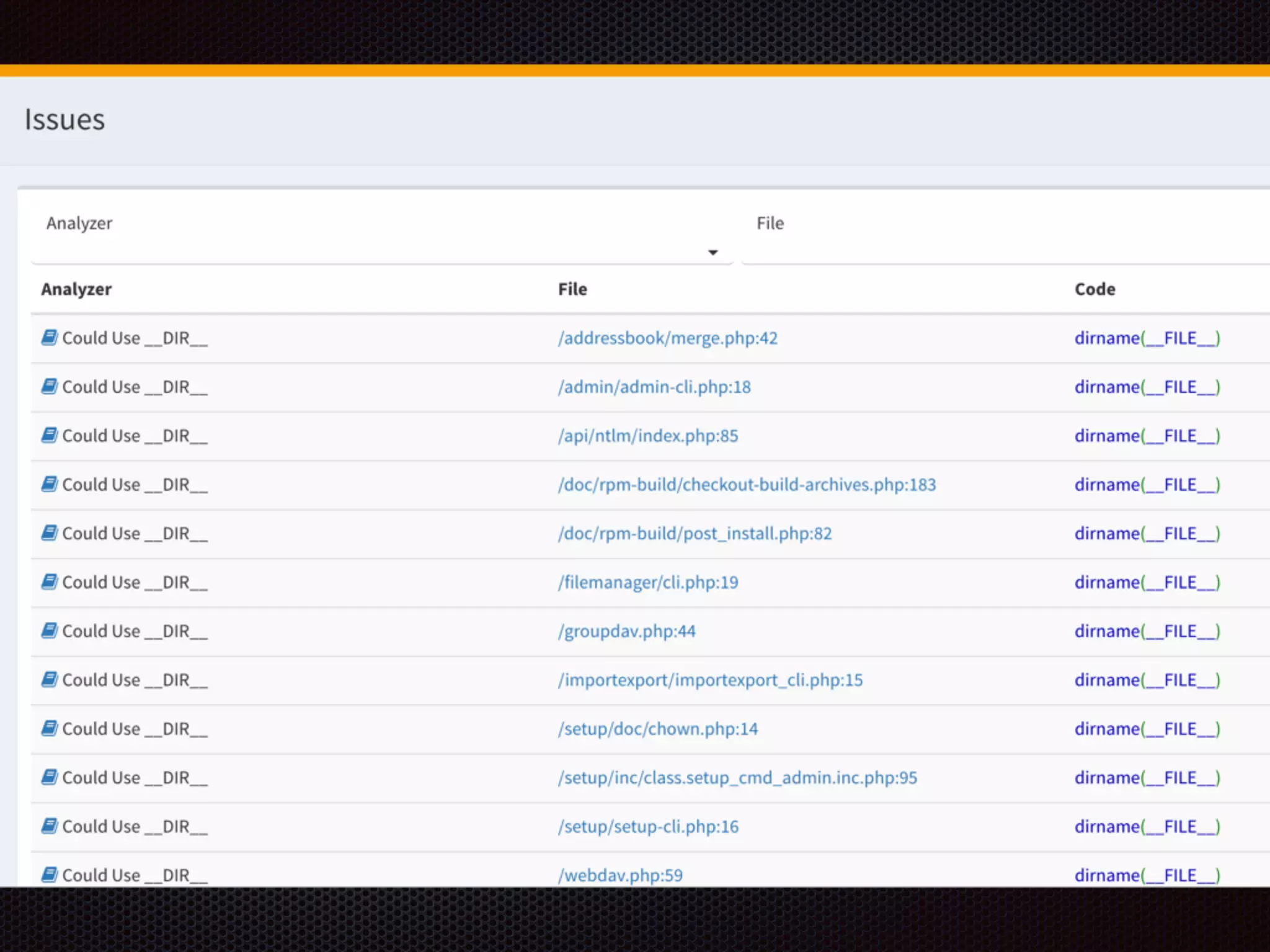This screenshot has width=1270, height=952.
Task: Open /setup/inc/class.setup_cmd_admin.inc.php:95 link
Action: [737, 778]
